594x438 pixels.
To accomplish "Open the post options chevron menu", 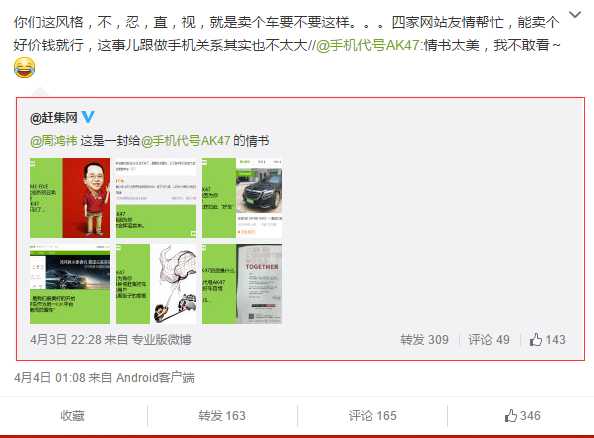I will (x=575, y=15).
